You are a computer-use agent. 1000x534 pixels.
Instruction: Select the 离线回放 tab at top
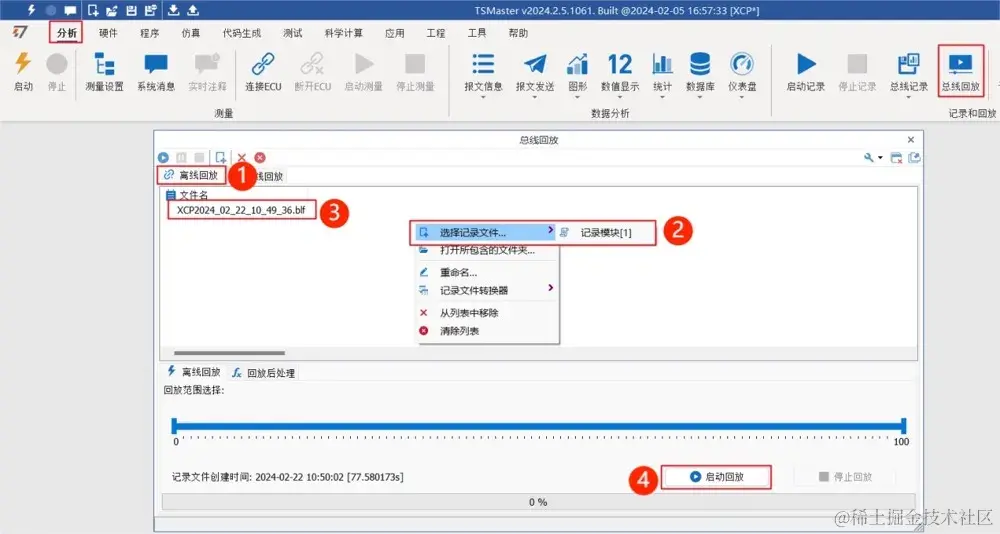pos(192,175)
